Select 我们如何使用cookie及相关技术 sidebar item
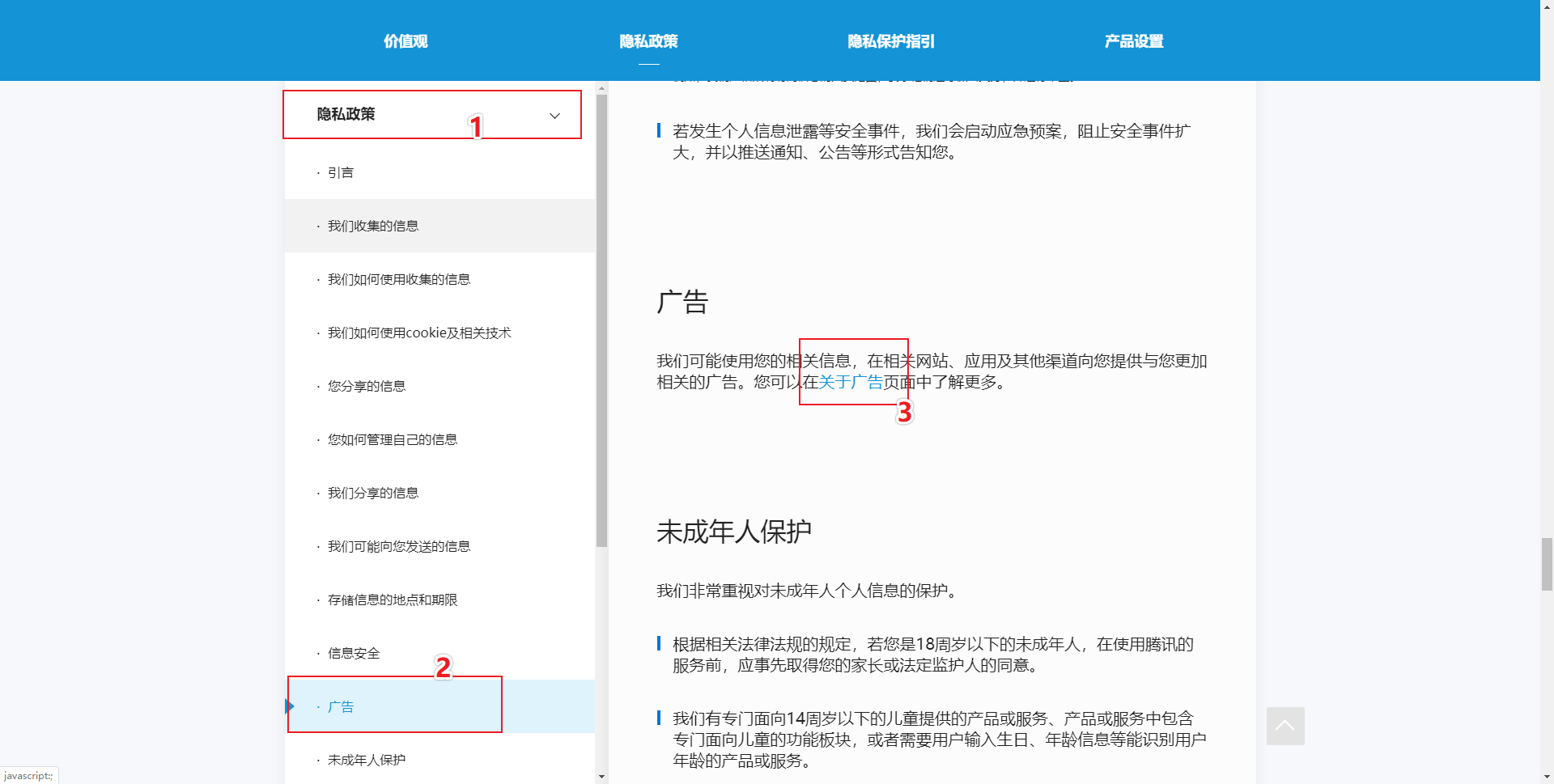 pyautogui.click(x=439, y=333)
